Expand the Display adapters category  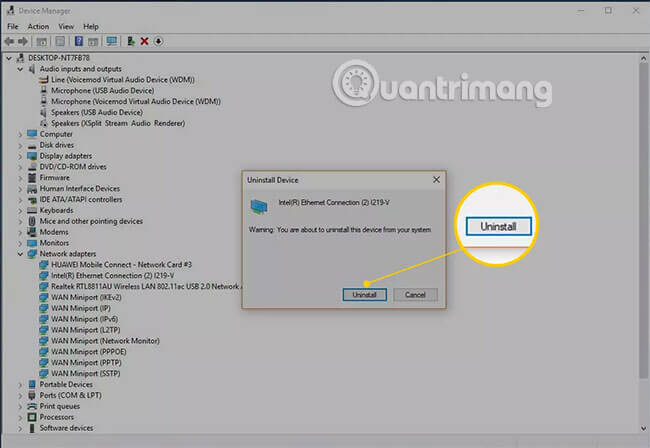click(x=20, y=156)
